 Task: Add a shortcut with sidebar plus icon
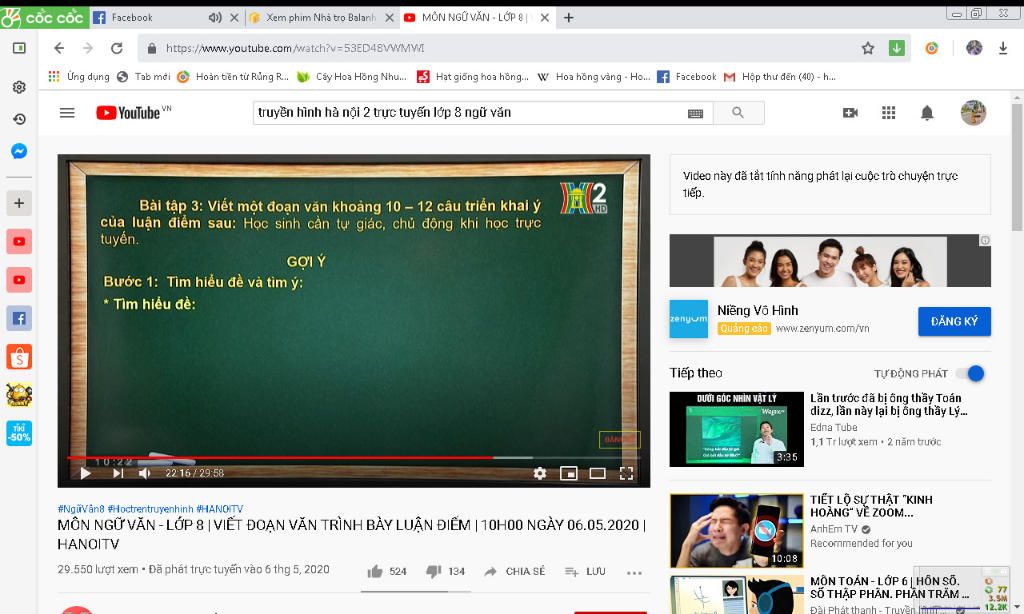(x=20, y=203)
